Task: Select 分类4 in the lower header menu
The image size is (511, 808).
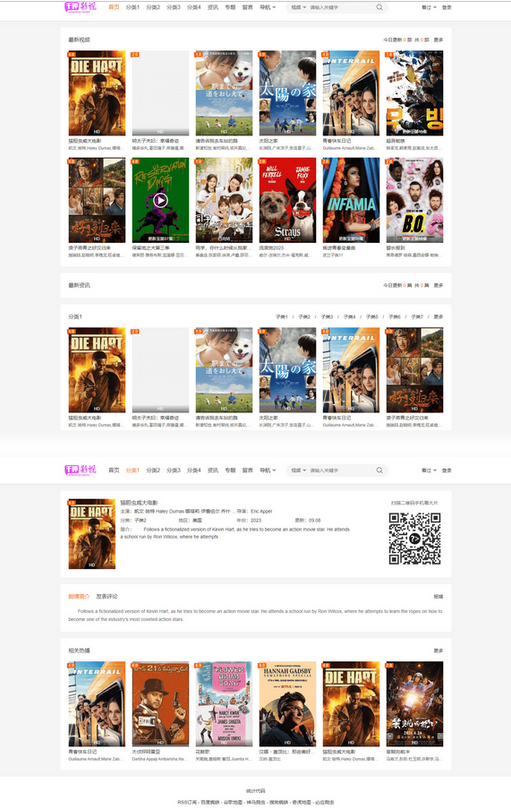Action: [194, 470]
